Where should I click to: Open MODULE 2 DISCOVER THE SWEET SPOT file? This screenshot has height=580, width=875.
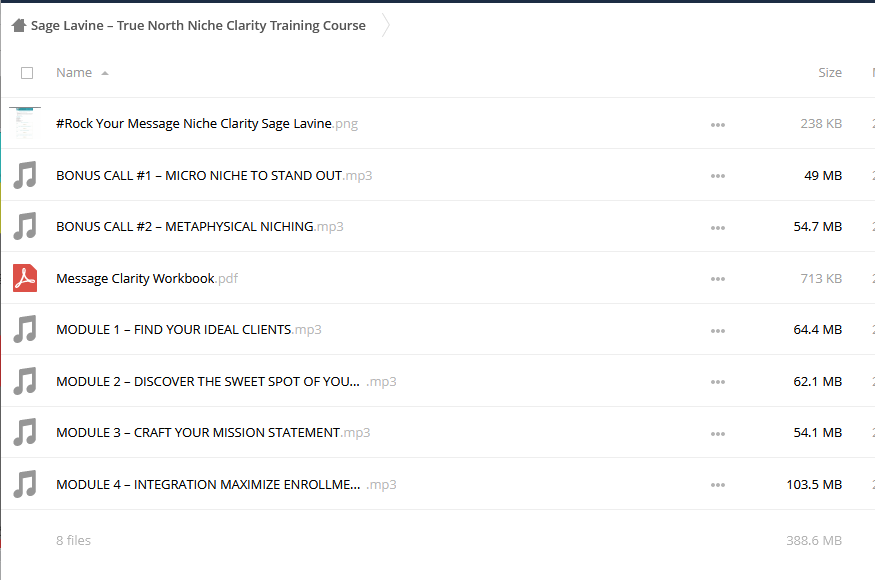click(227, 381)
